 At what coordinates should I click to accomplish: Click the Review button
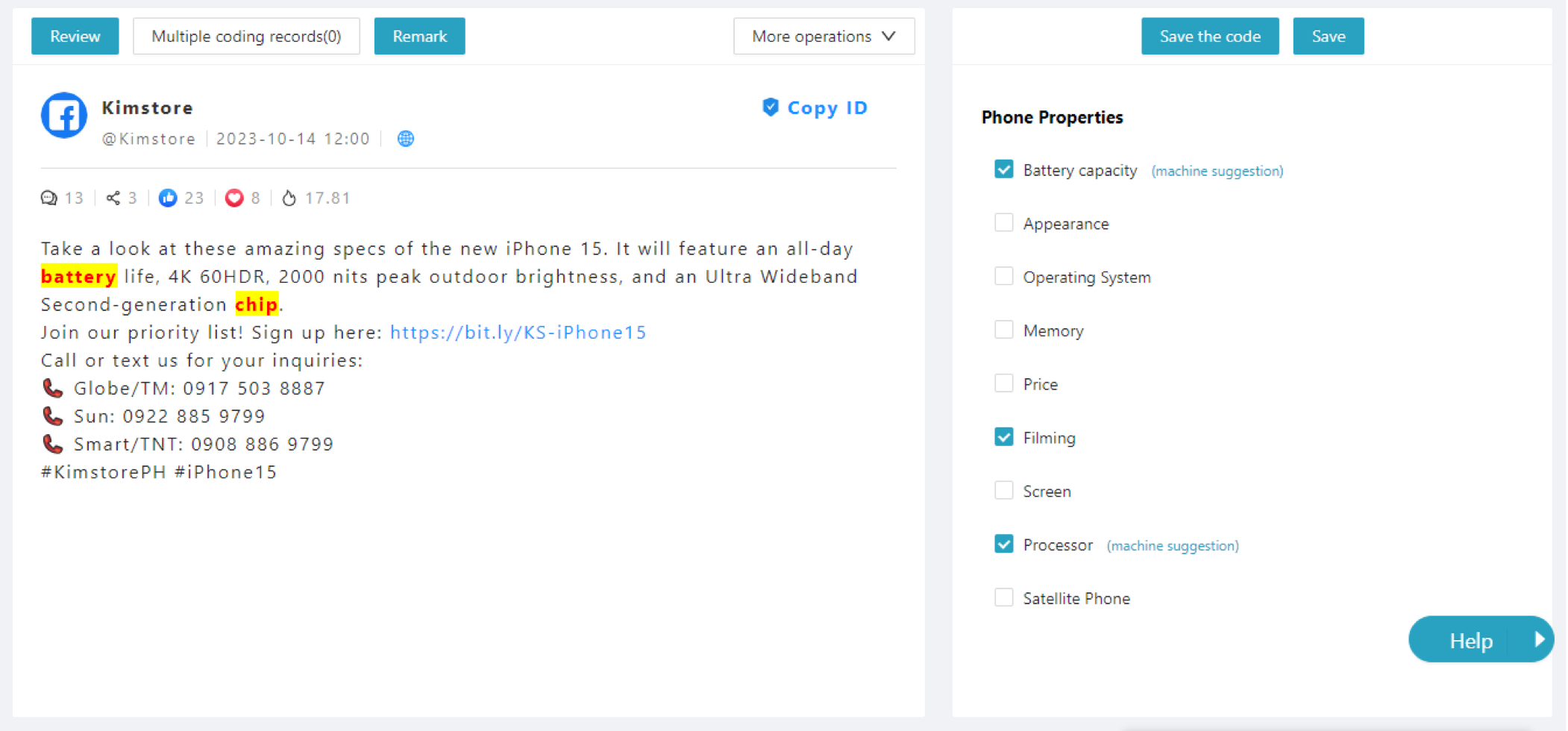click(x=75, y=36)
